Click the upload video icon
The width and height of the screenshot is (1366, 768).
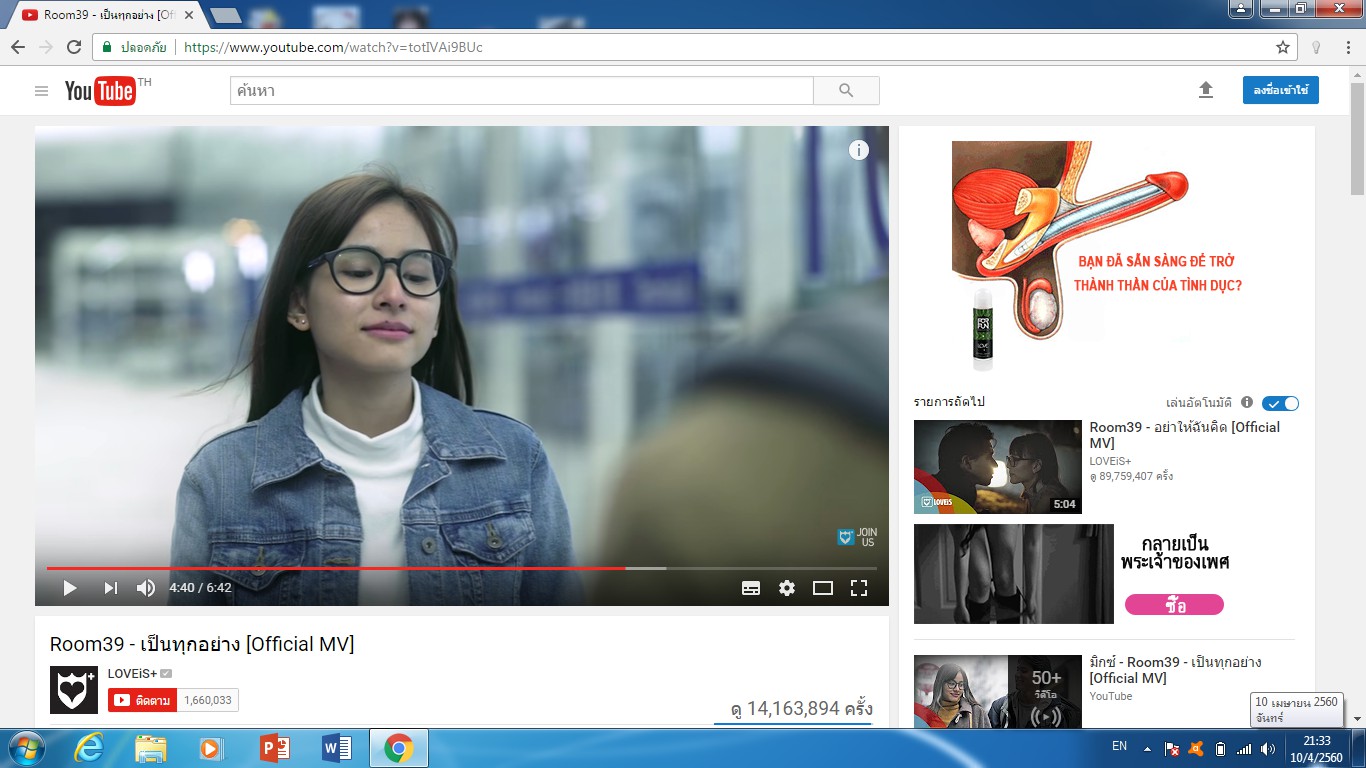pyautogui.click(x=1206, y=90)
